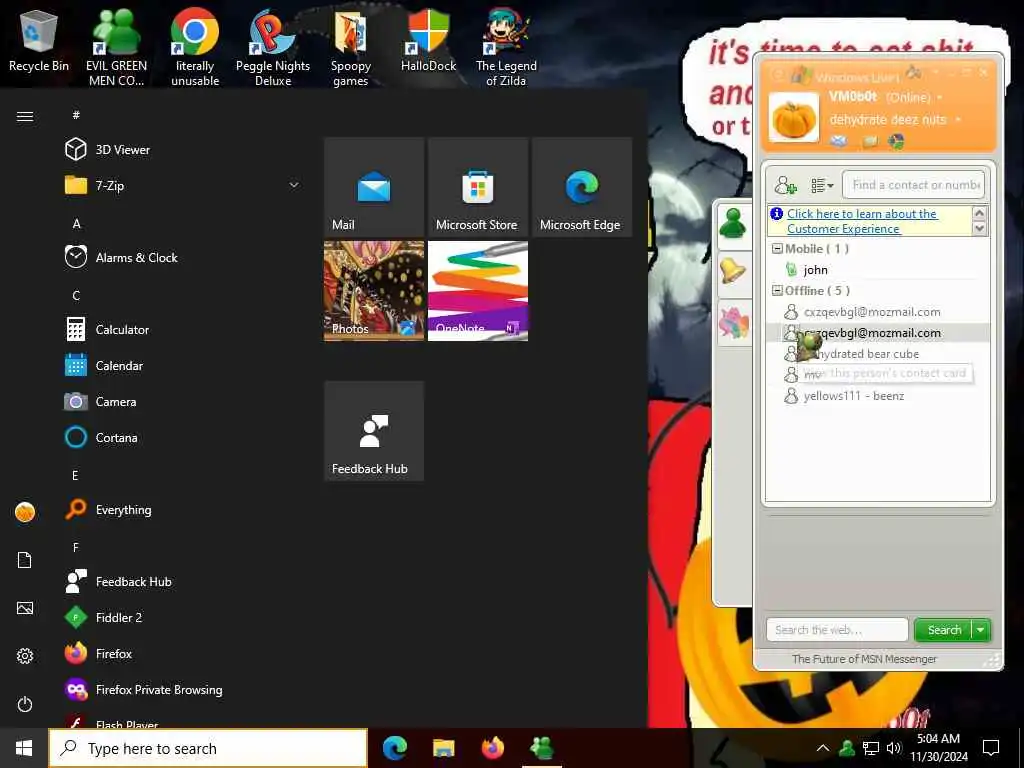Show hidden system tray icons
The width and height of the screenshot is (1024, 768).
point(823,748)
